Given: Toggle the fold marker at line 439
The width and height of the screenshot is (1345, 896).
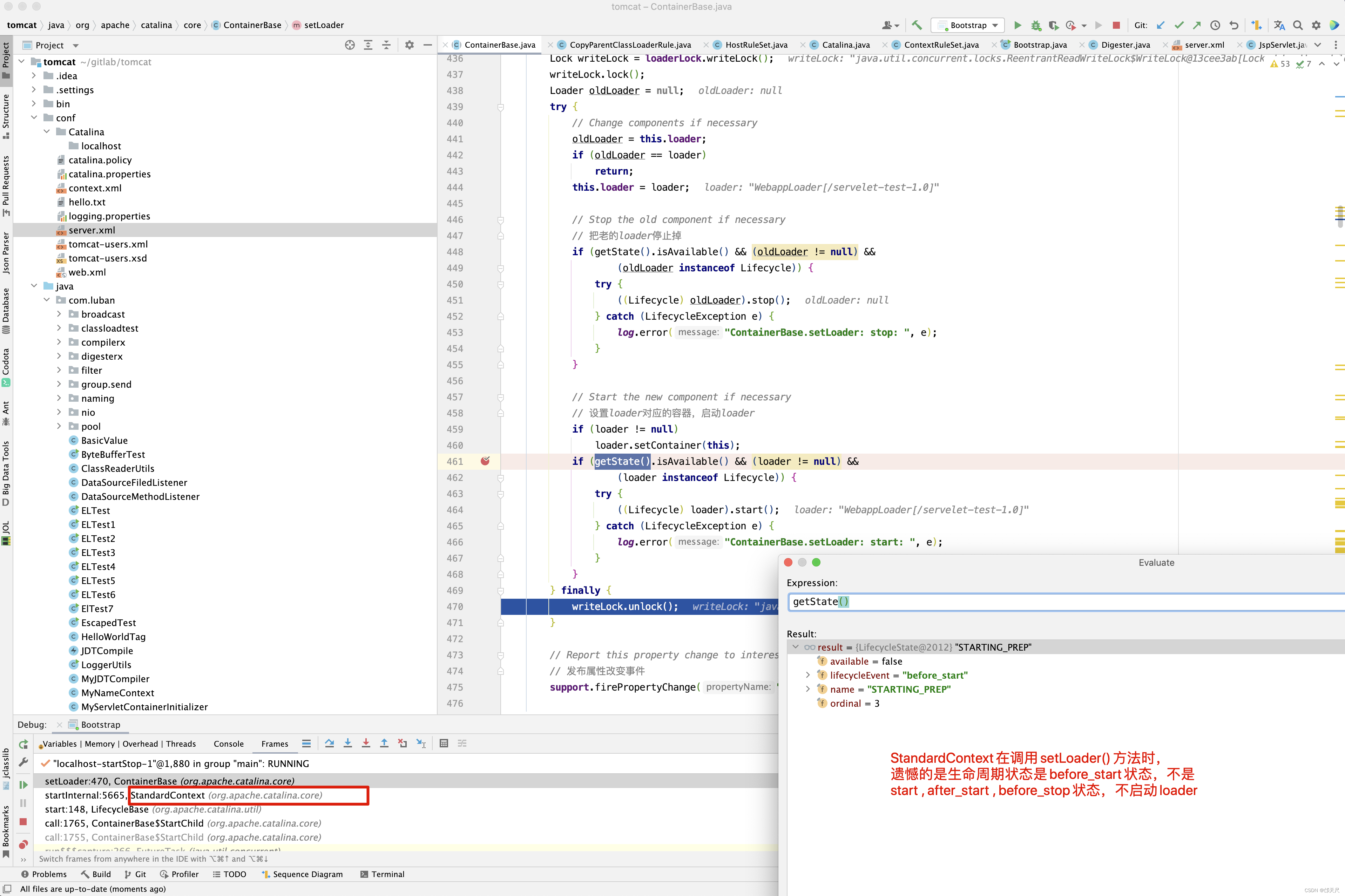Looking at the screenshot, I should 500,107.
